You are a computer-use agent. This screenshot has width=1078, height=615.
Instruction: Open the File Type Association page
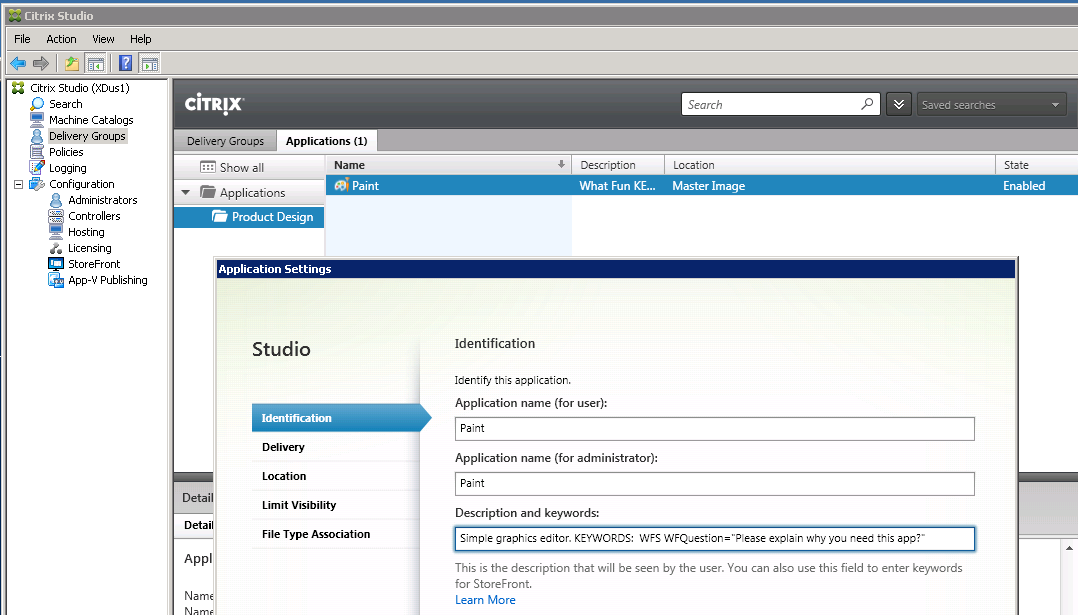click(316, 534)
